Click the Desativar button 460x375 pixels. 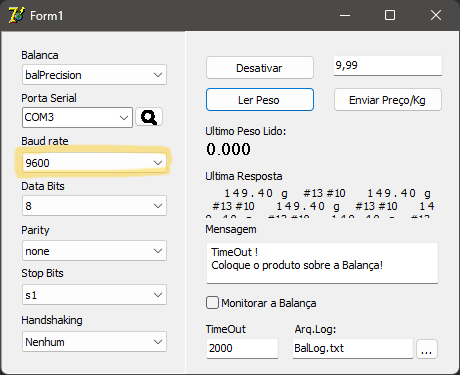click(x=260, y=68)
